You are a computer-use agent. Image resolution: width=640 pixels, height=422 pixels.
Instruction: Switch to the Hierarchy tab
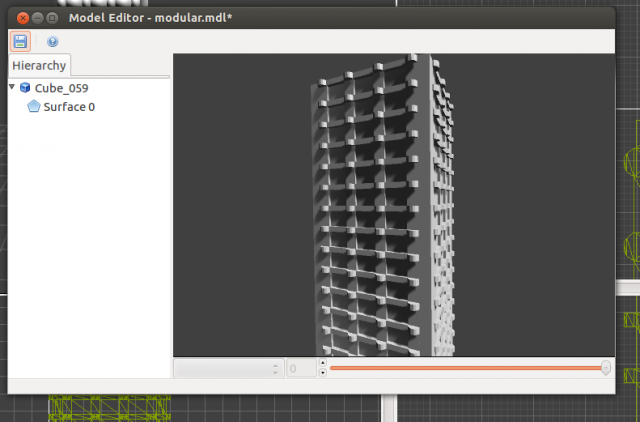[40, 66]
